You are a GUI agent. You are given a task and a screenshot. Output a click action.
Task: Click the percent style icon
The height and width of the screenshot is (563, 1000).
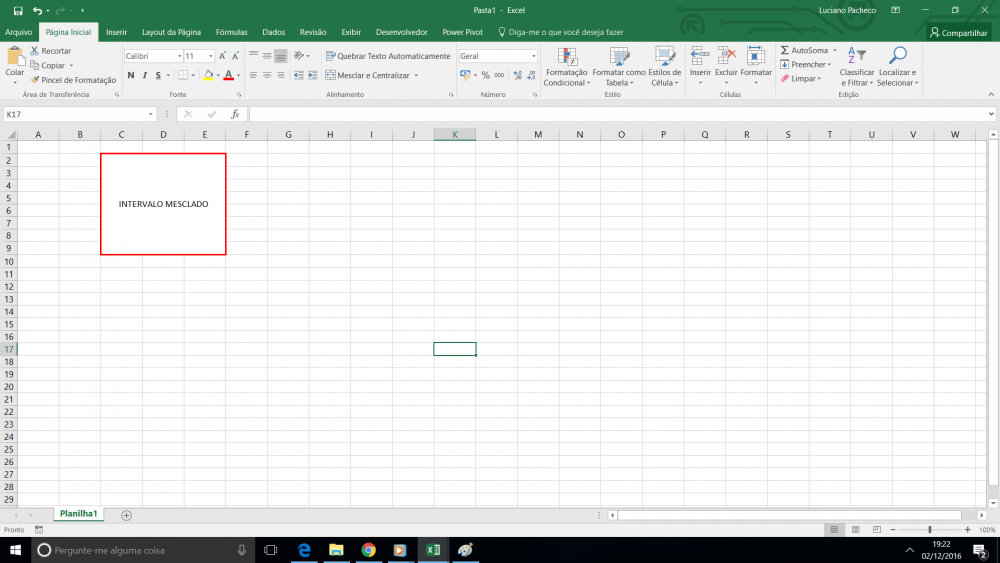click(x=485, y=75)
